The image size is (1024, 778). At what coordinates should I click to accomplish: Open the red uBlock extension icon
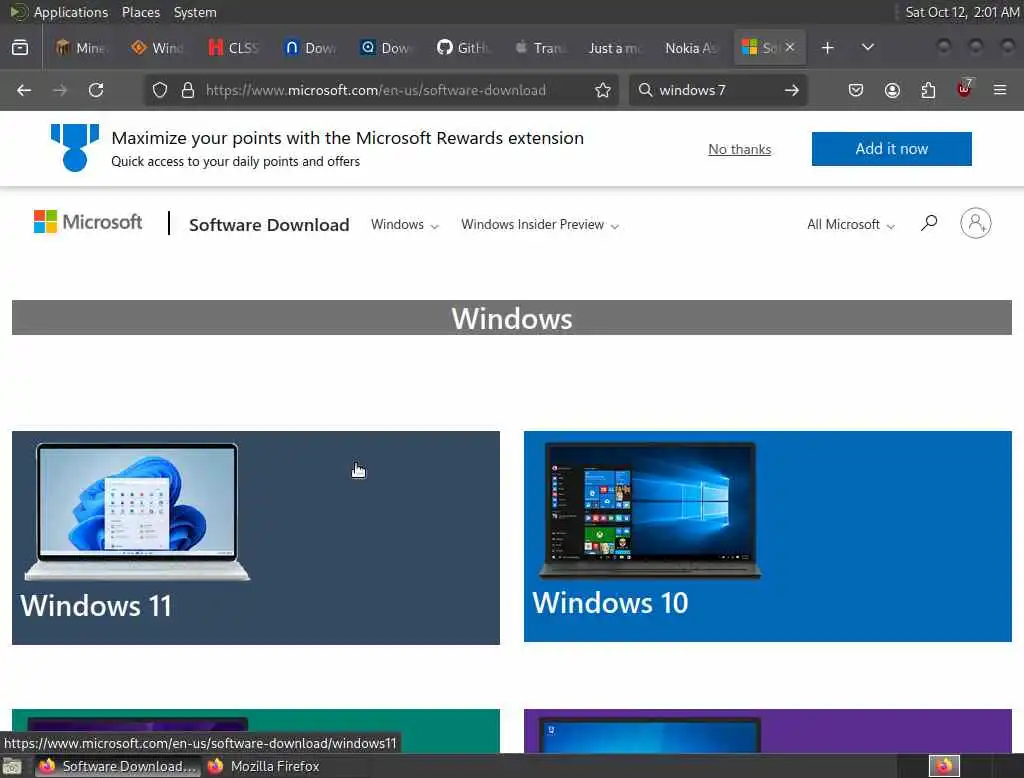[964, 89]
